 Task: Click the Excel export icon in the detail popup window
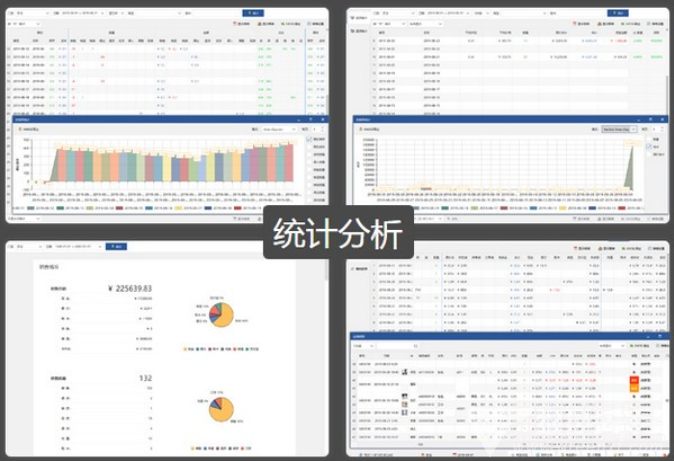[x=633, y=346]
